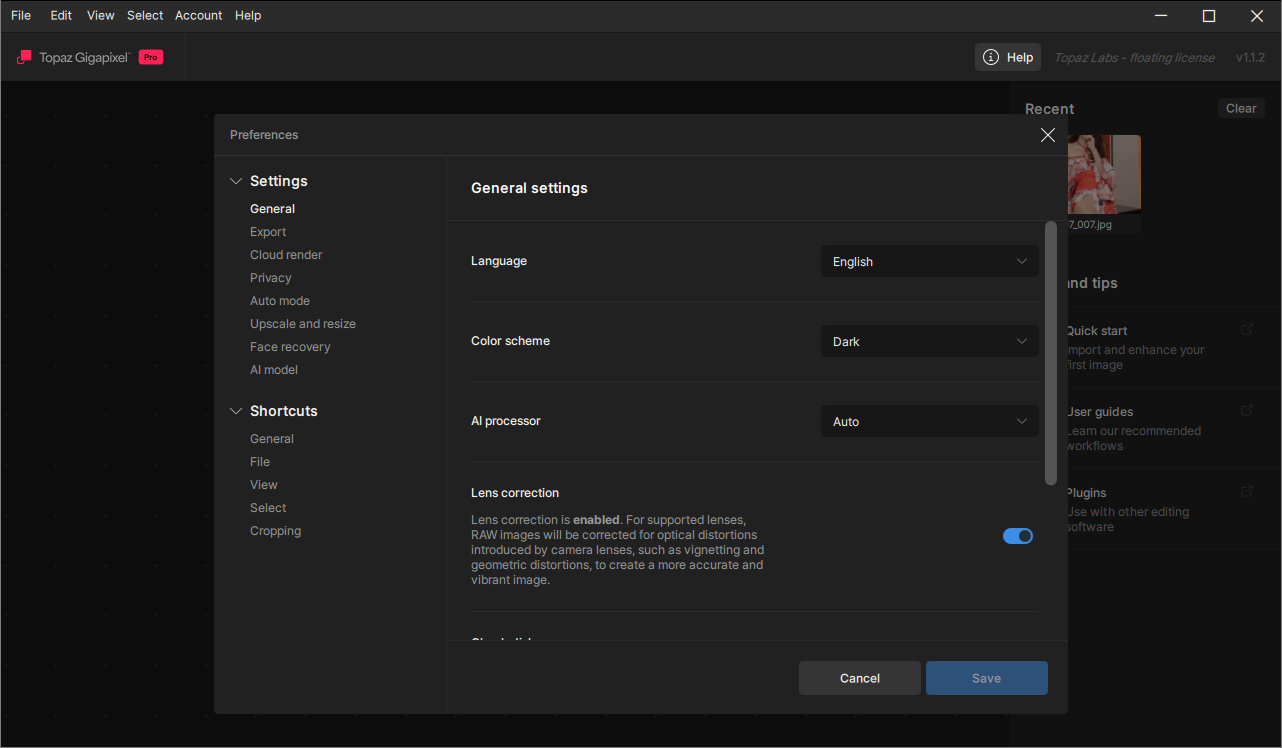Close the Preferences dialog with X
Screen dimensions: 1282x748
click(x=1047, y=135)
